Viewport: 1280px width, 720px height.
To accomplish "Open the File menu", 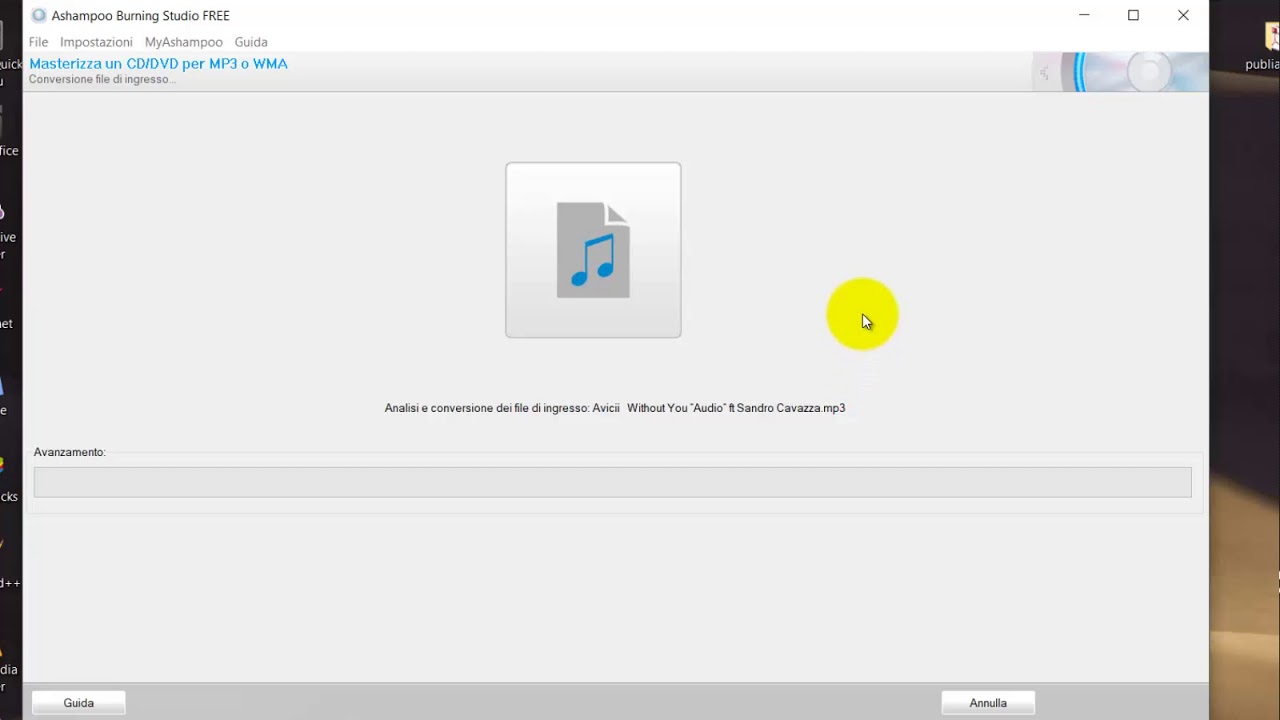I will pos(38,42).
